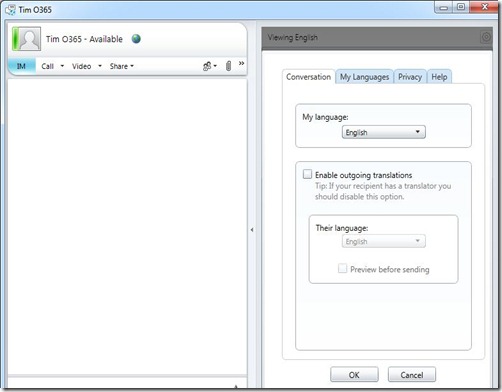Screen dimensions: 502x392
Task: Click the paperclip attachment icon
Action: point(228,66)
